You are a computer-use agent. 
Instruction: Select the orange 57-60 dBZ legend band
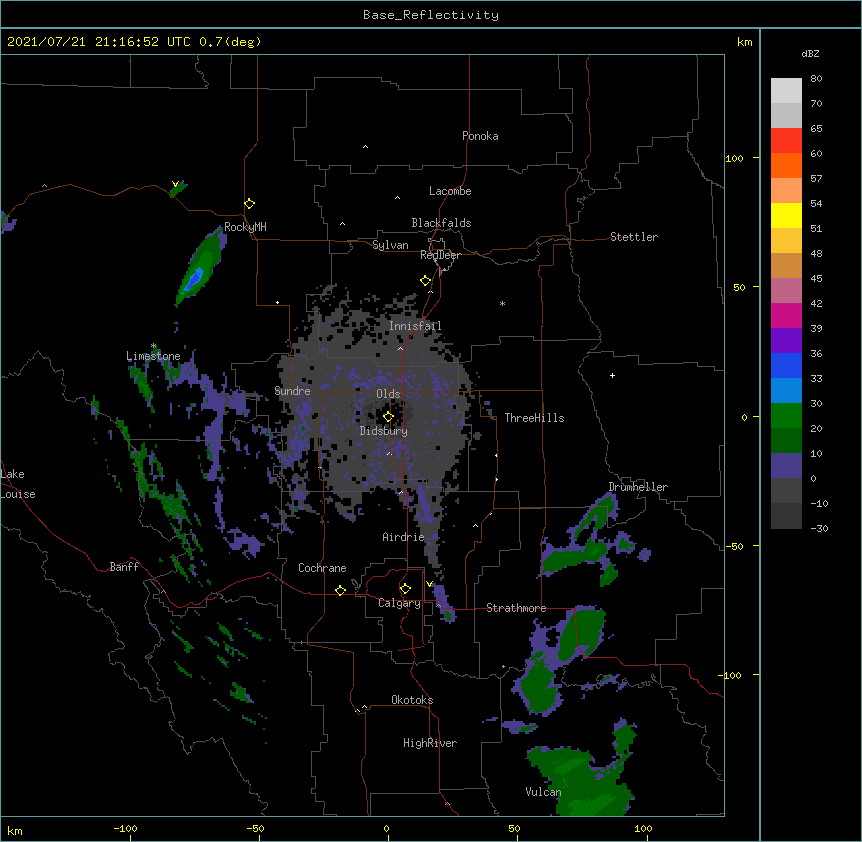(x=786, y=165)
